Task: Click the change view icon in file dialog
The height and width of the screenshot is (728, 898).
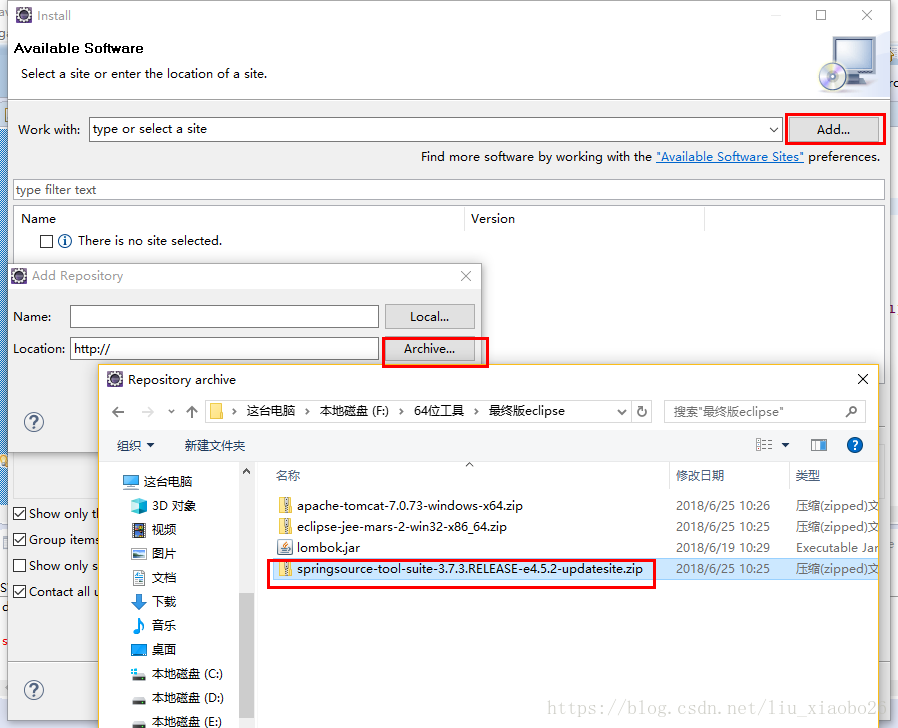Action: [x=764, y=445]
